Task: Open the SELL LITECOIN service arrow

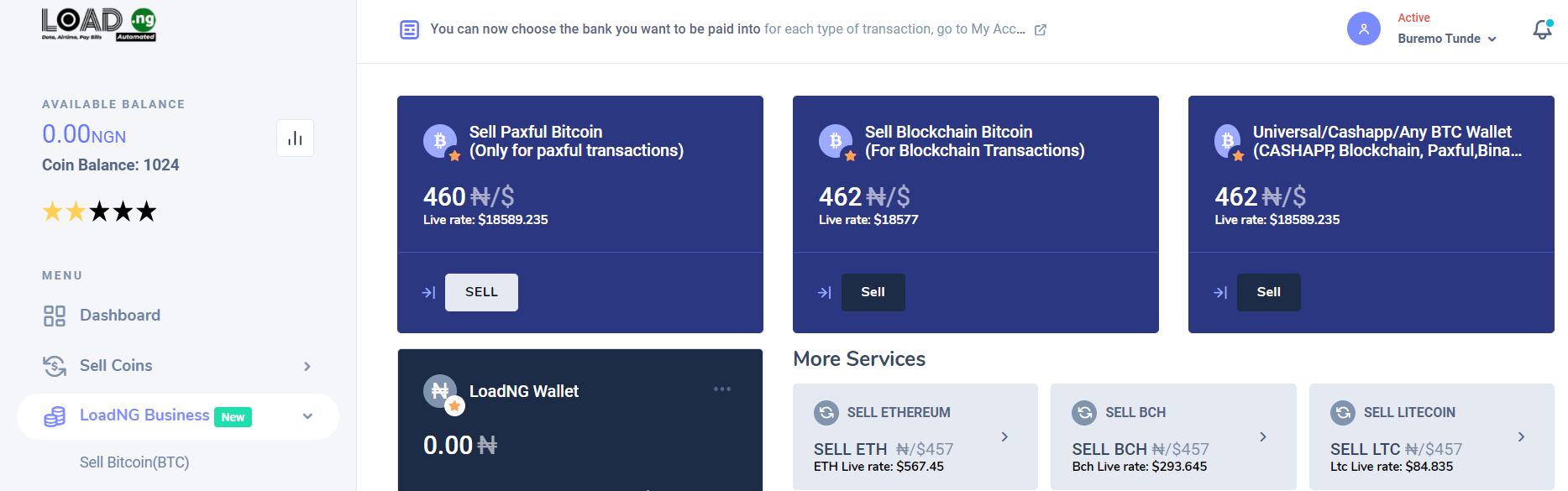Action: 1521,436
